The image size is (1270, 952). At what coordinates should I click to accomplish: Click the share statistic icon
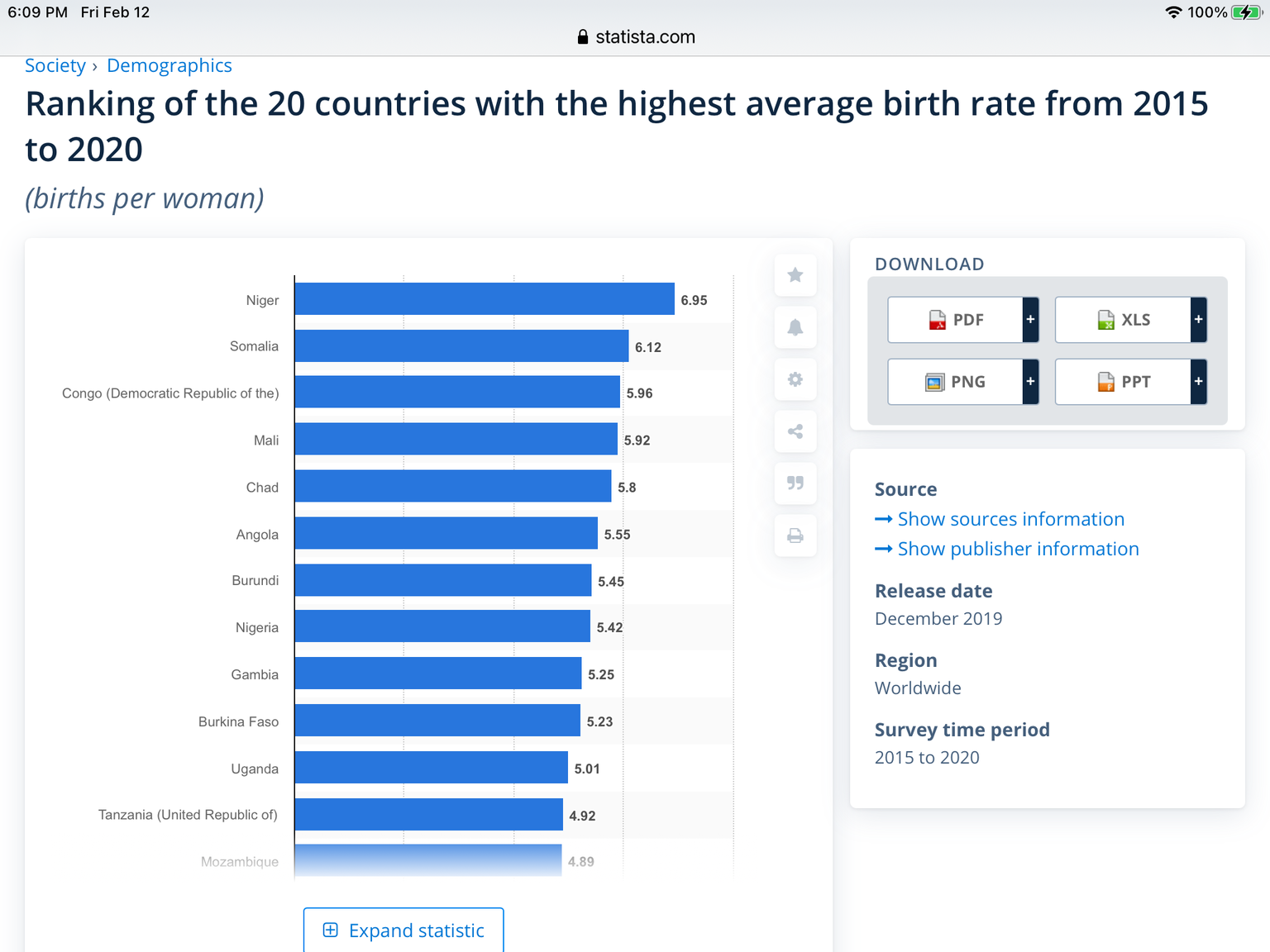[795, 431]
